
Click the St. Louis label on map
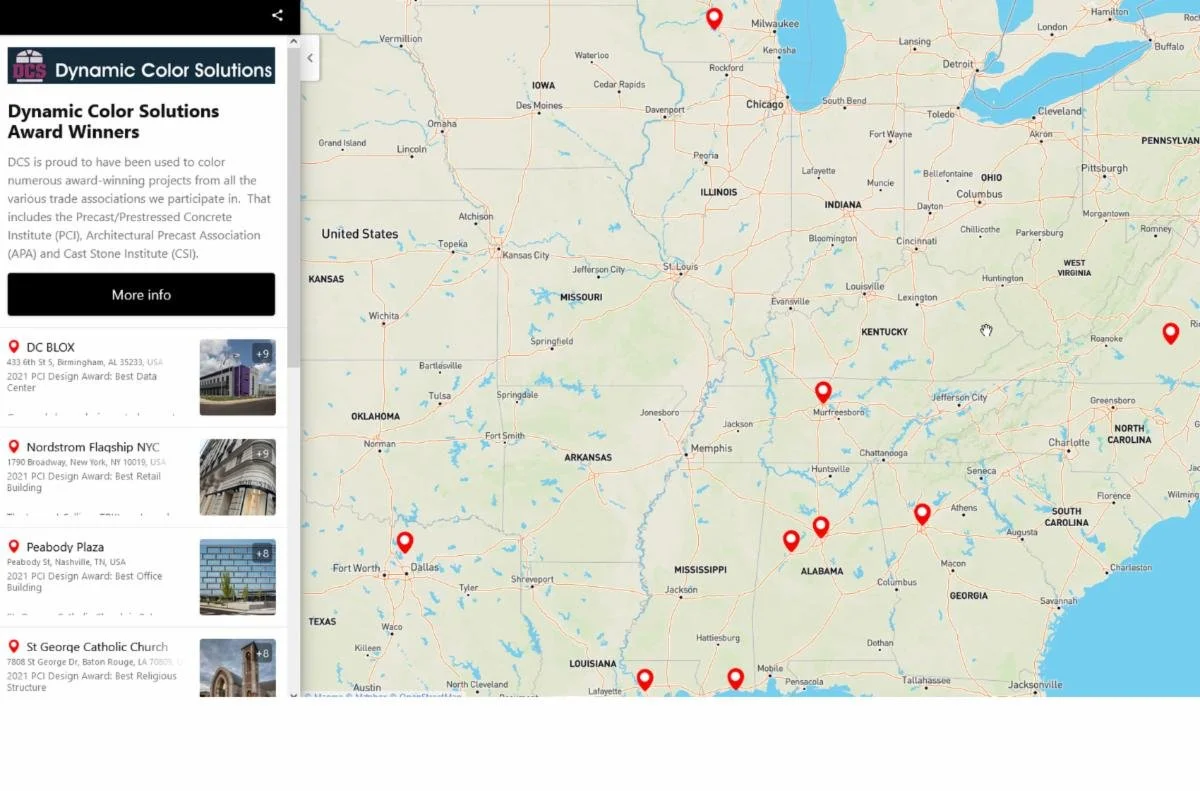point(680,267)
